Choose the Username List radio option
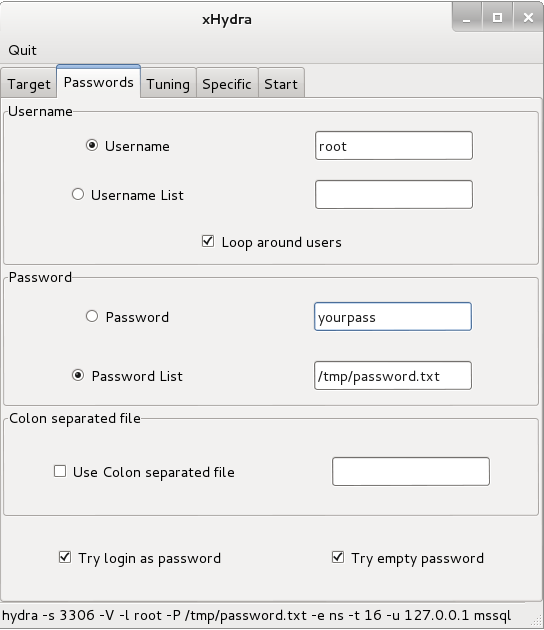This screenshot has height=630, width=544. pos(78,194)
